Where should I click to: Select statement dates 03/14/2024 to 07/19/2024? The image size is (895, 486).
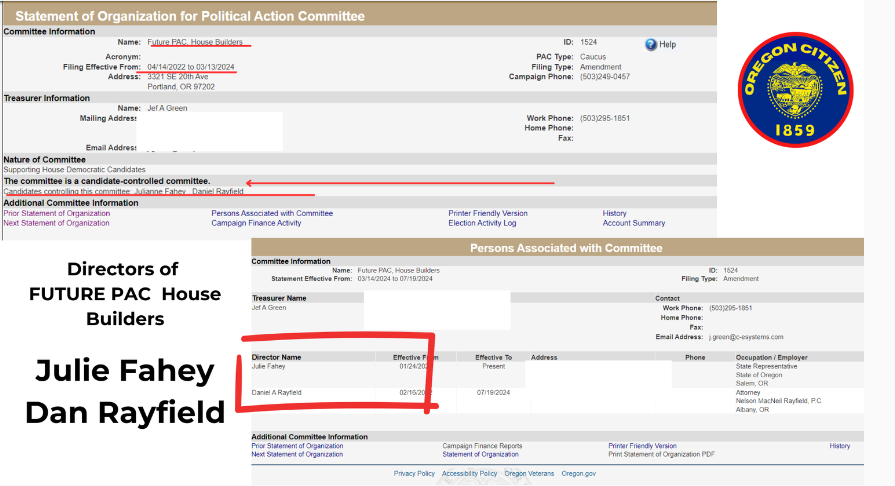pyautogui.click(x=395, y=279)
